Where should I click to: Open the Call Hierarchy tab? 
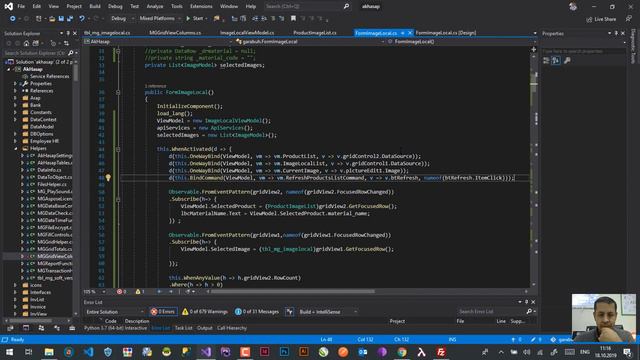(232, 328)
